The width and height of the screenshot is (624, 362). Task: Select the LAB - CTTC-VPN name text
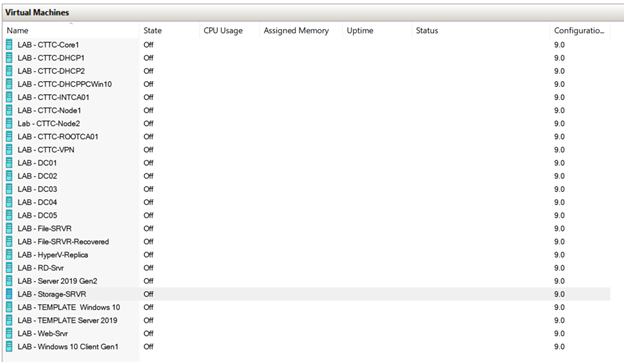click(x=46, y=150)
